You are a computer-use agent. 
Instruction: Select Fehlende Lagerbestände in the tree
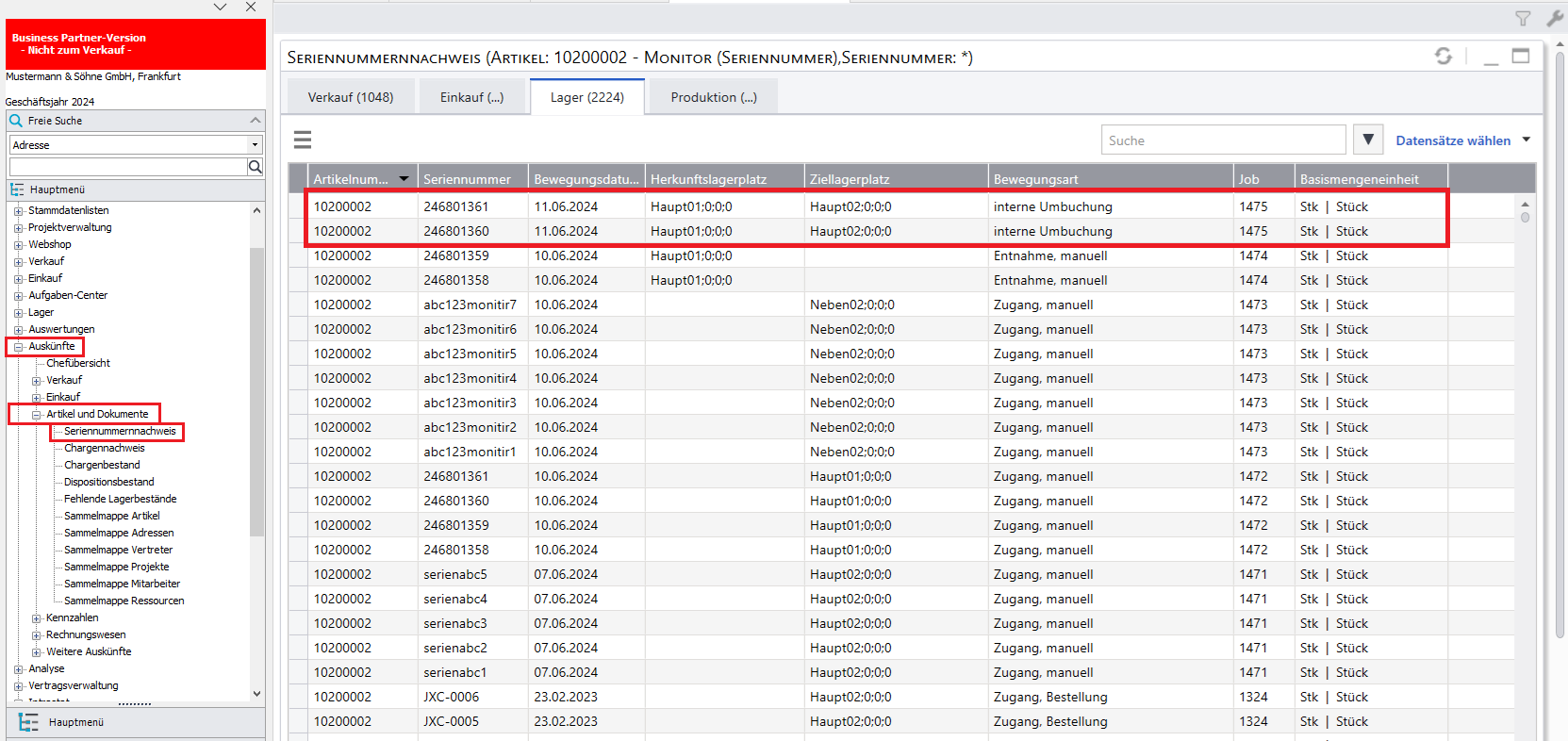coord(120,500)
